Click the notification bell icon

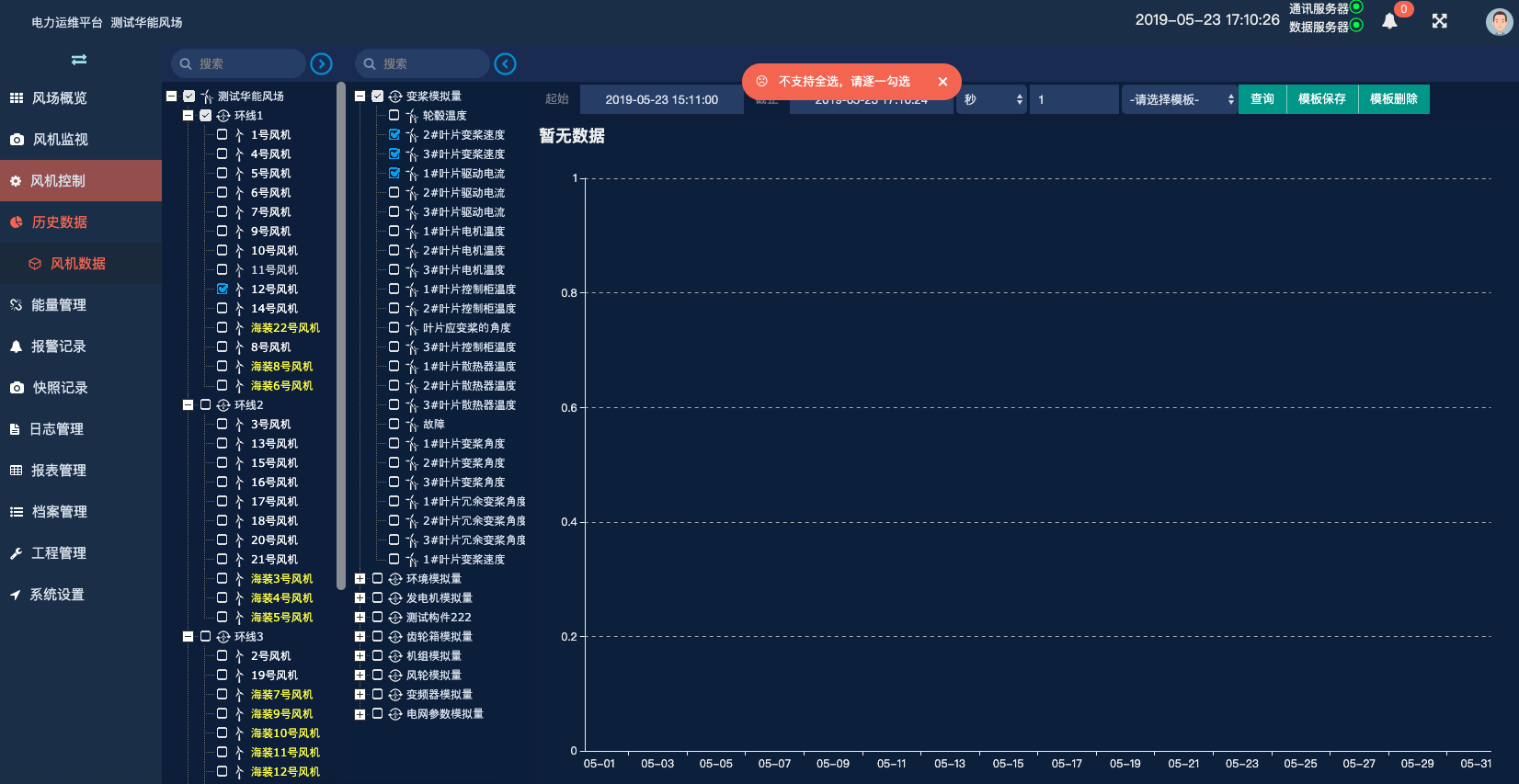[x=1389, y=21]
